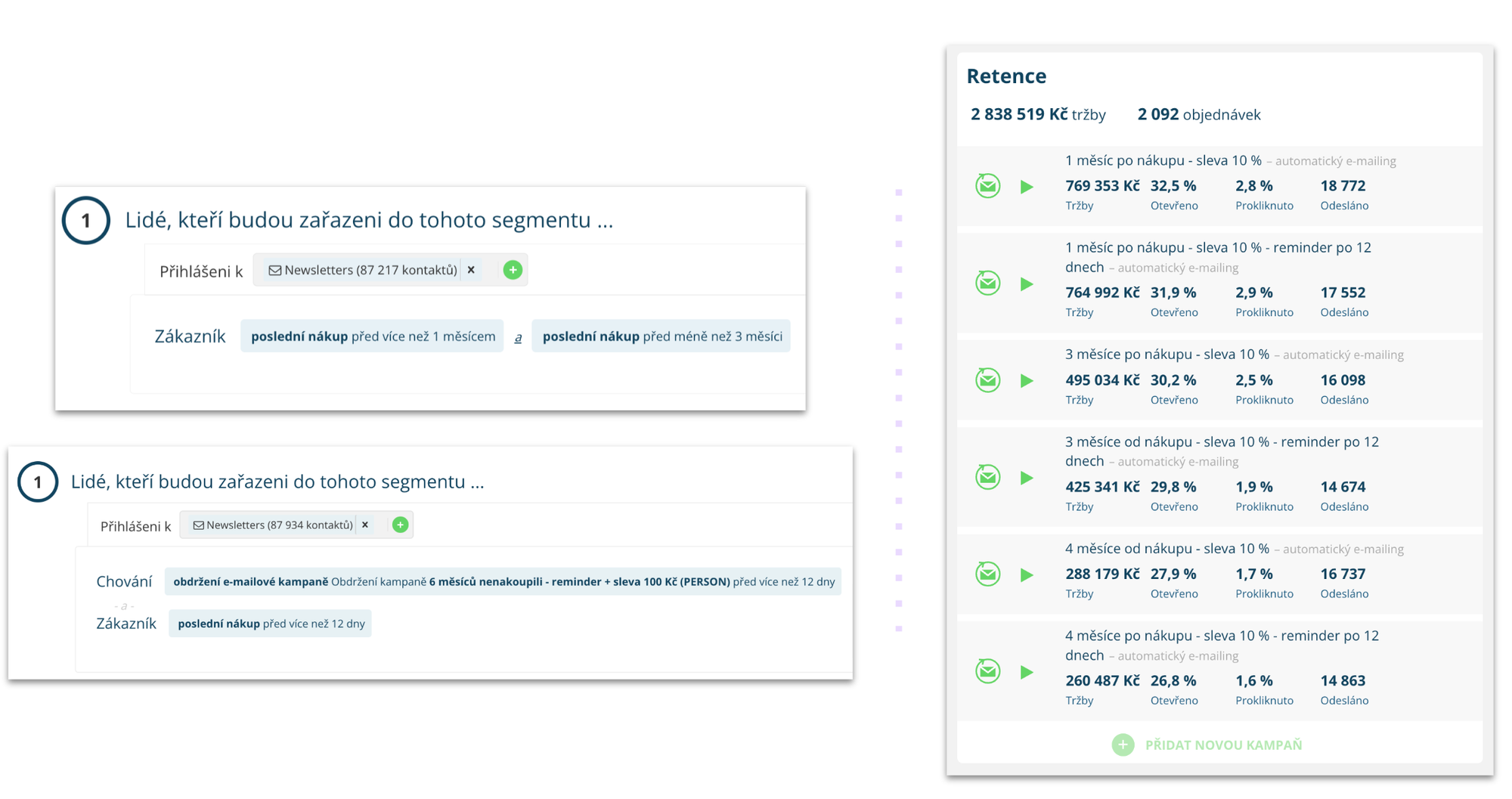Click email icon for '1 měsíc po nákupu' campaign
This screenshot has height=799, width=1512.
pyautogui.click(x=987, y=186)
